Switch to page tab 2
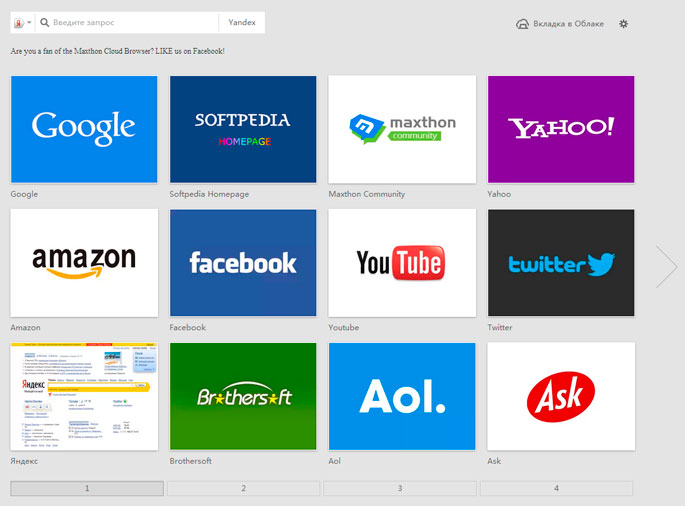The image size is (685, 506). pyautogui.click(x=243, y=488)
